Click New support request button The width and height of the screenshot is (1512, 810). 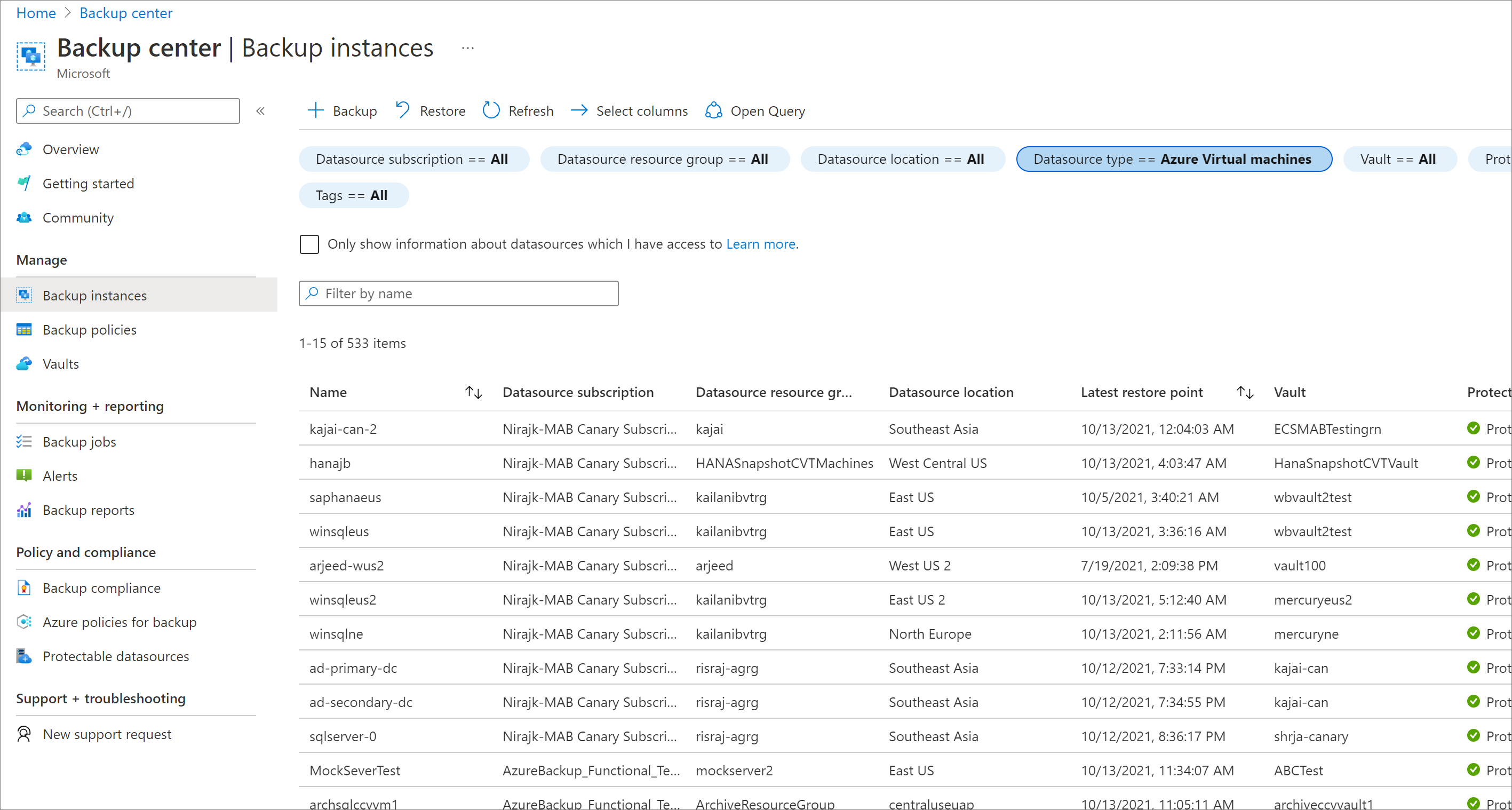107,733
